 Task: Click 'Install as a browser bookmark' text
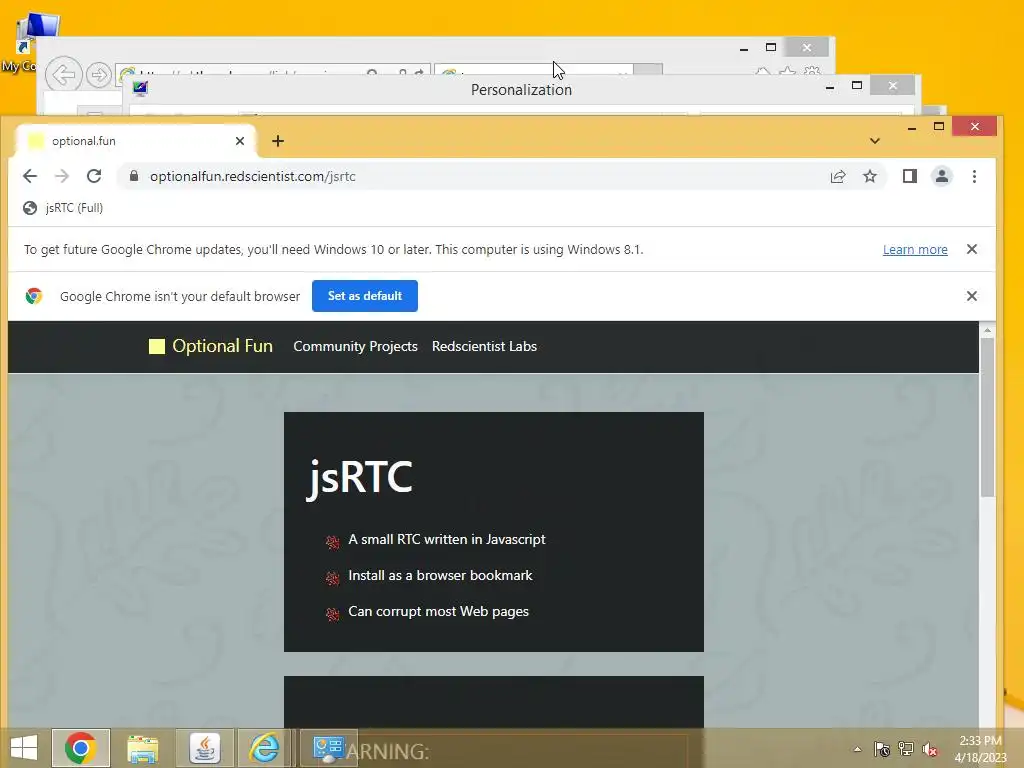pos(440,575)
